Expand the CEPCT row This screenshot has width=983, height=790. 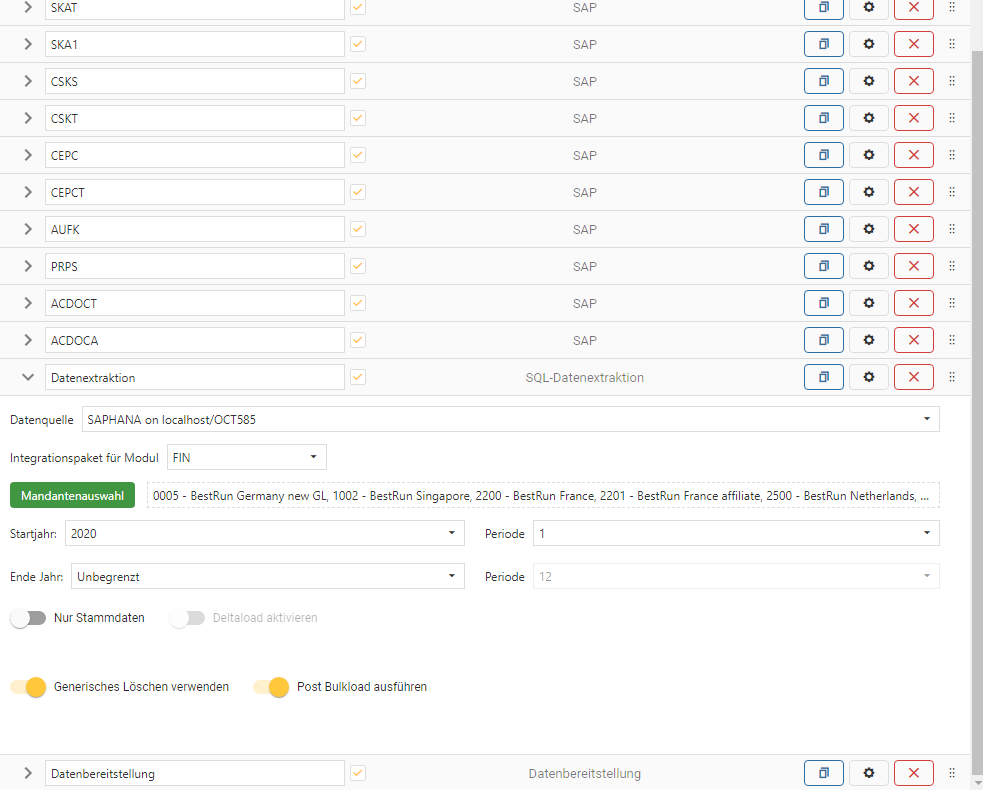click(28, 192)
